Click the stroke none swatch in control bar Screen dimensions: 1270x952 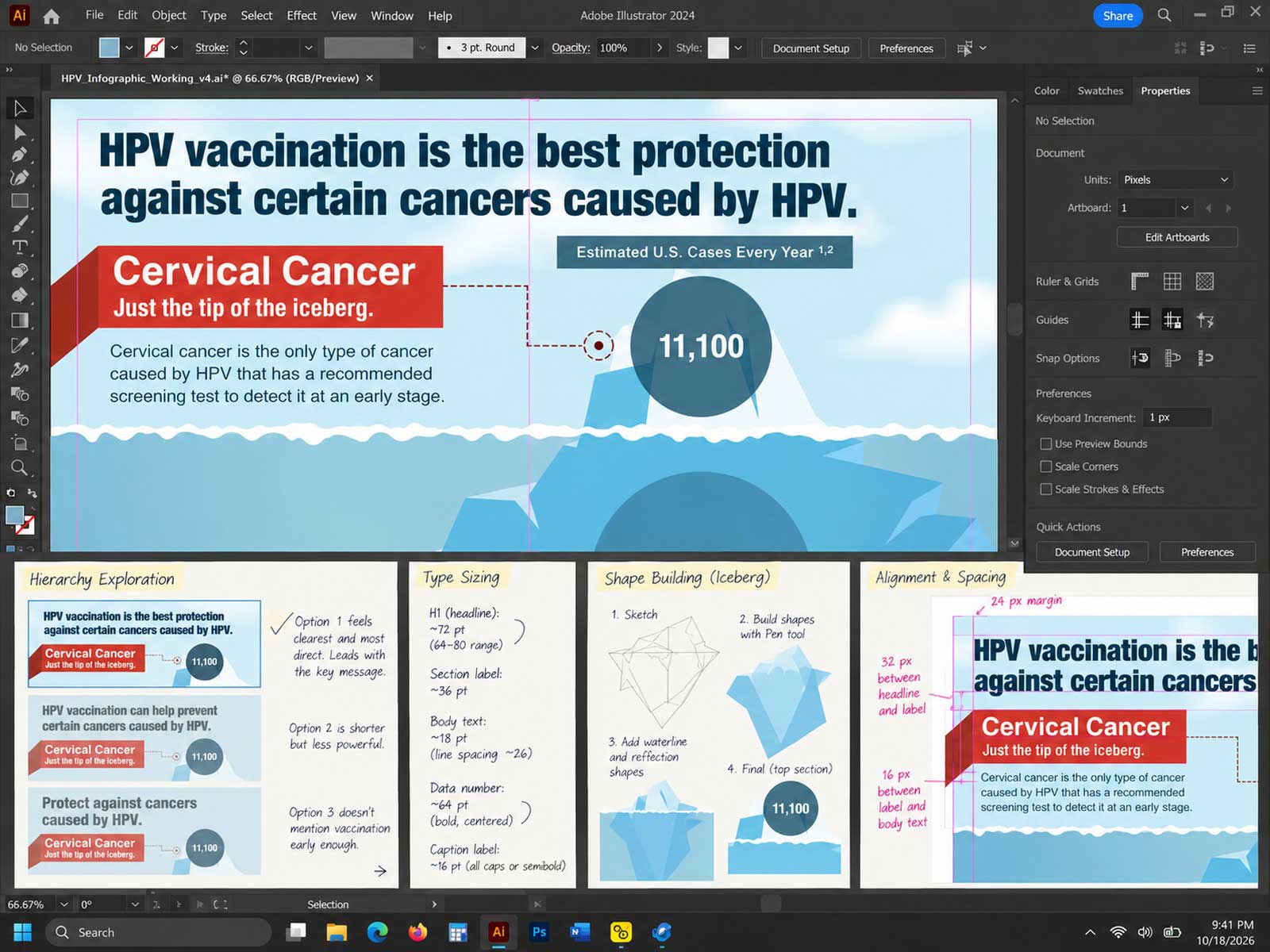[154, 48]
